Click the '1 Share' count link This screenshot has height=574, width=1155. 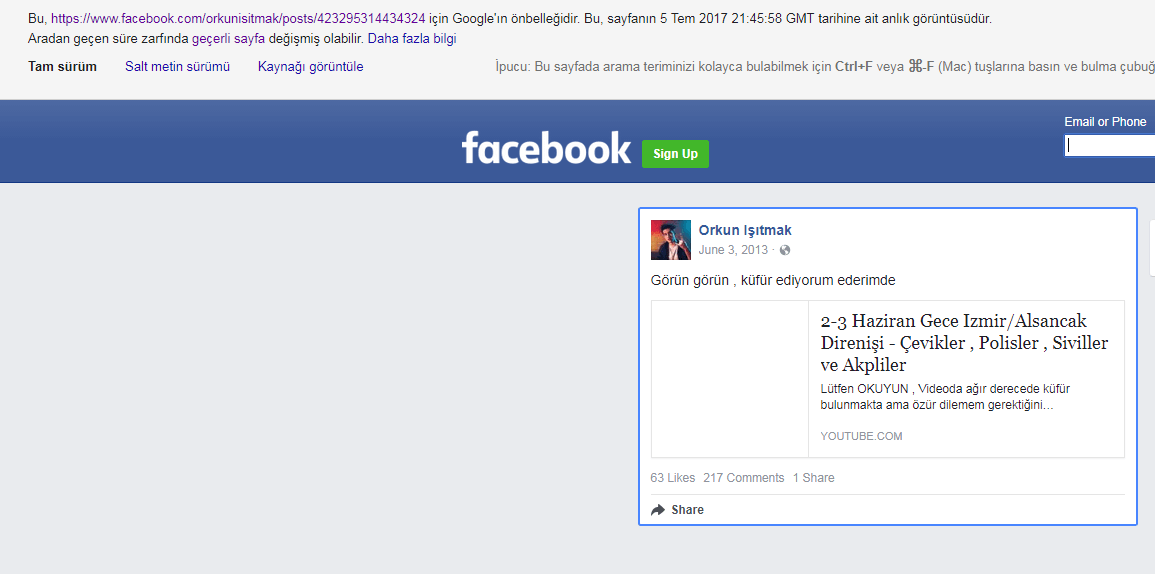coord(813,478)
